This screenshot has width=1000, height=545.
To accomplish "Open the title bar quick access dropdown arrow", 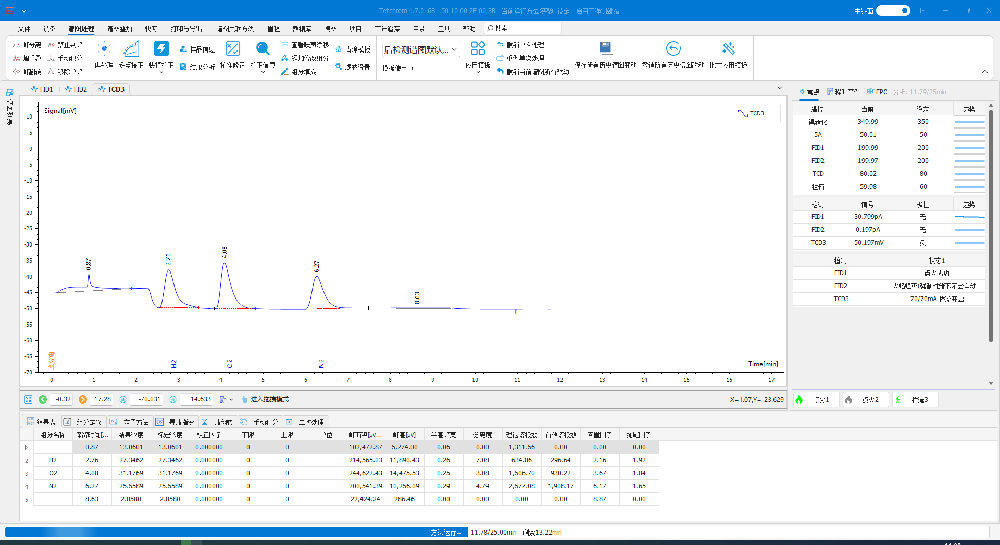I will click(24, 11).
